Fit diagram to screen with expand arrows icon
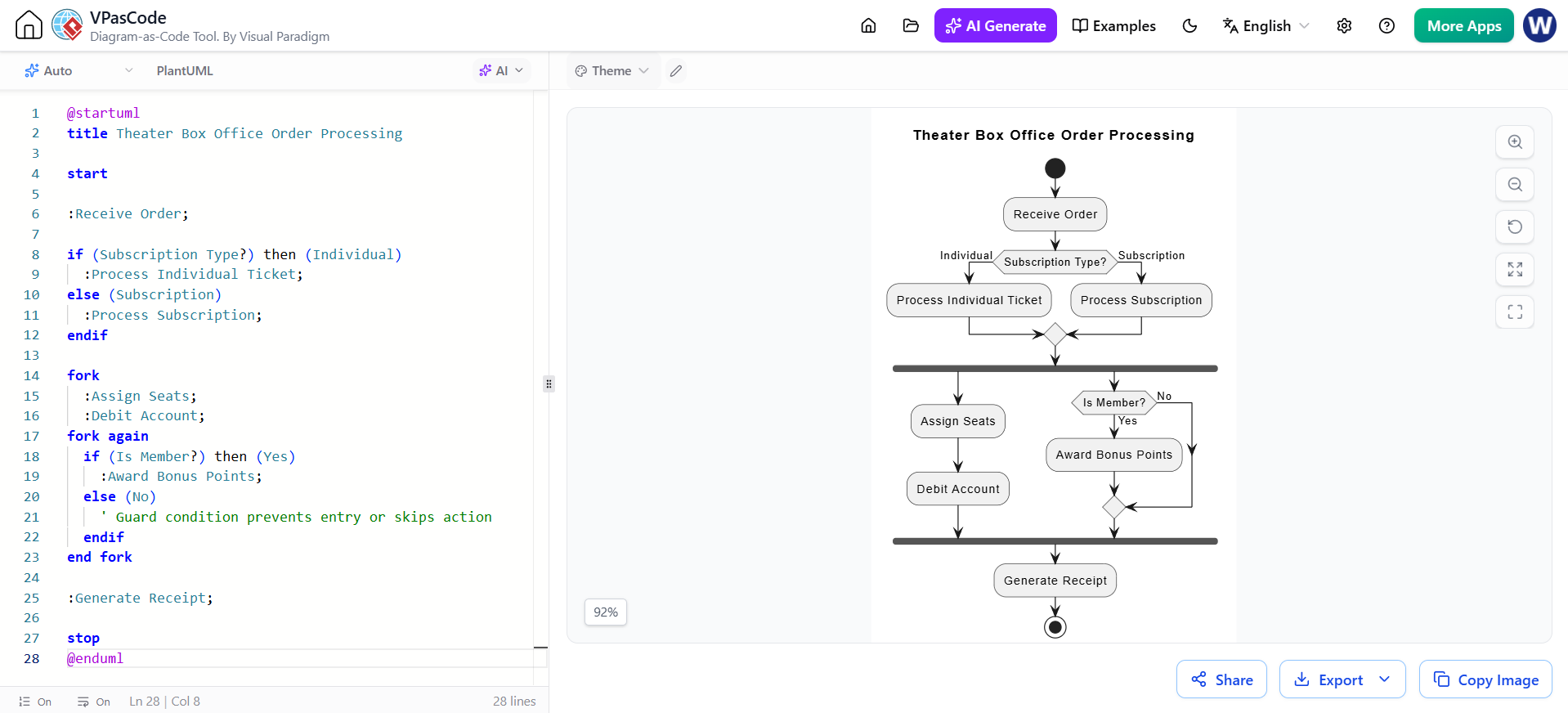The width and height of the screenshot is (1568, 713). pyautogui.click(x=1515, y=269)
